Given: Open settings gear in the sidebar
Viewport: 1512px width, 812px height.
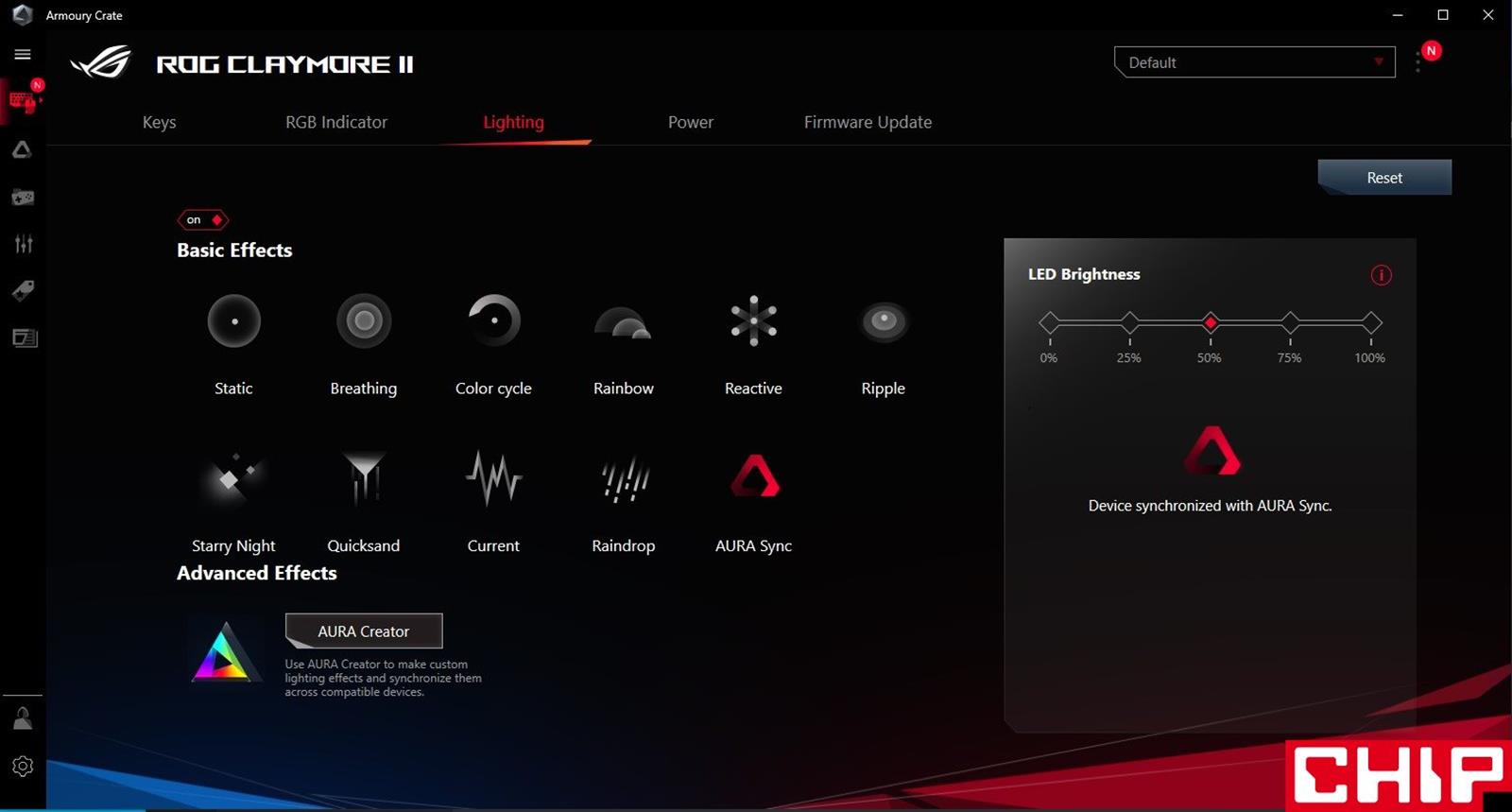Looking at the screenshot, I should (23, 766).
